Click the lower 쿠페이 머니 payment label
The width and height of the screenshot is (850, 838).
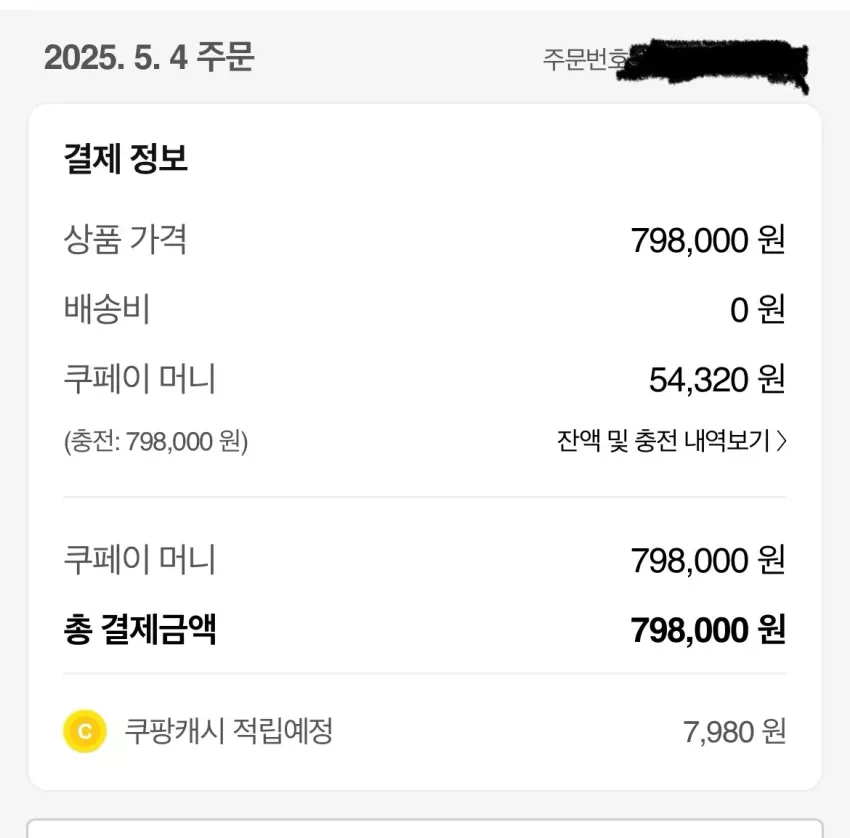(x=140, y=559)
